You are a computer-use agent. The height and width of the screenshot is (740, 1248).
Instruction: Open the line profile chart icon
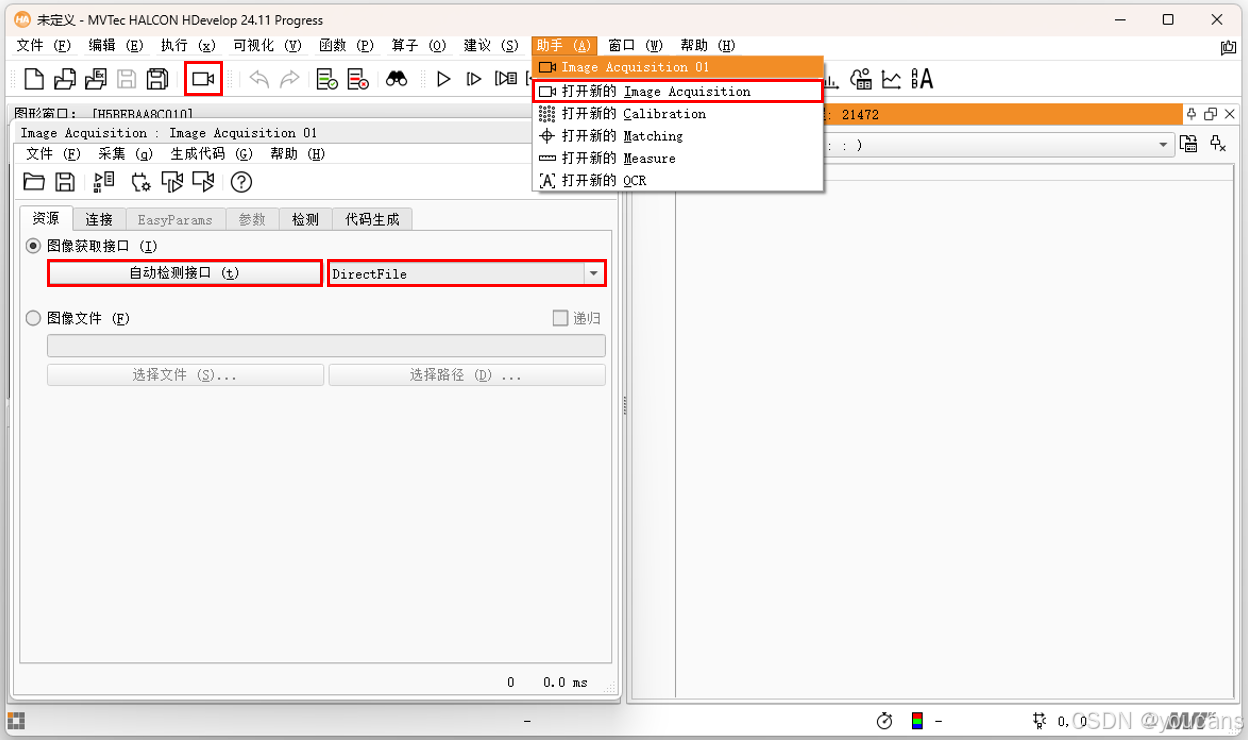tap(891, 79)
